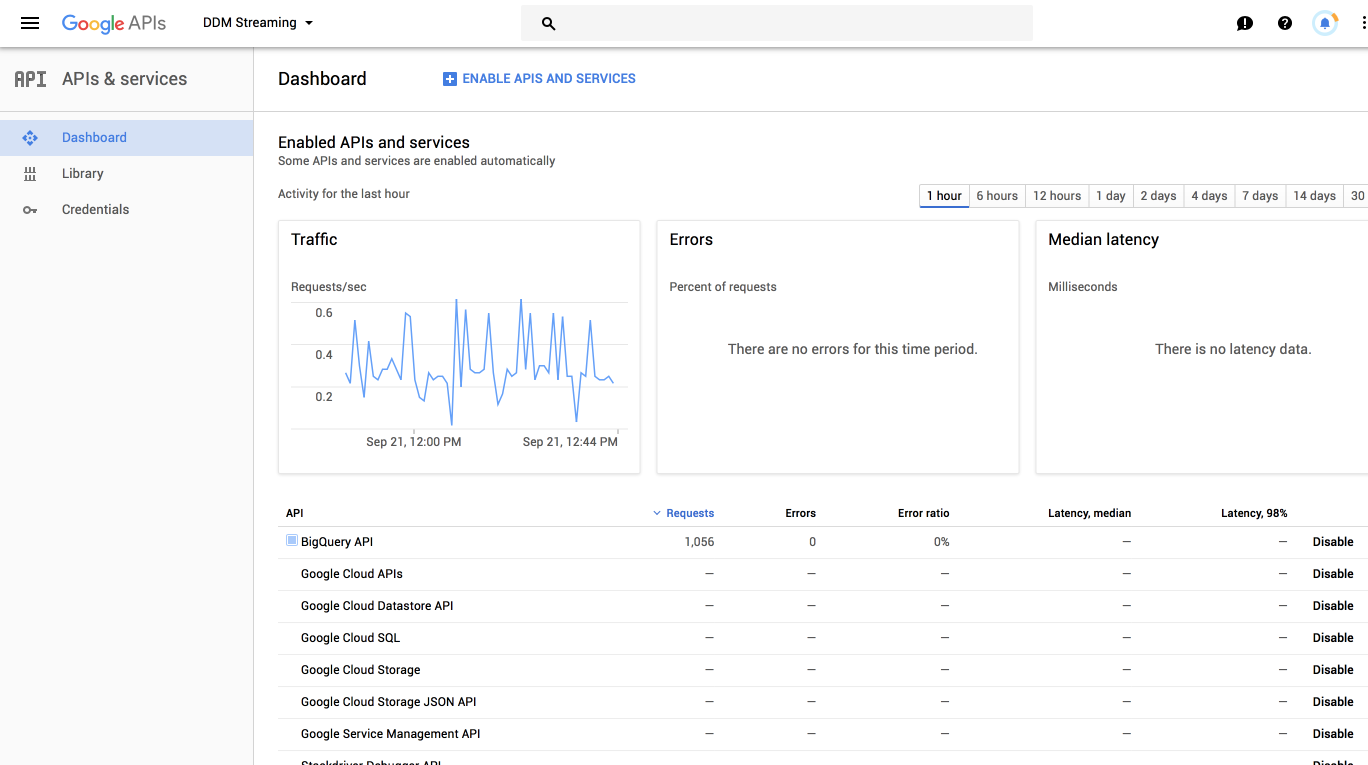This screenshot has width=1368, height=765.
Task: Select the 2 days time range
Action: pos(1158,196)
